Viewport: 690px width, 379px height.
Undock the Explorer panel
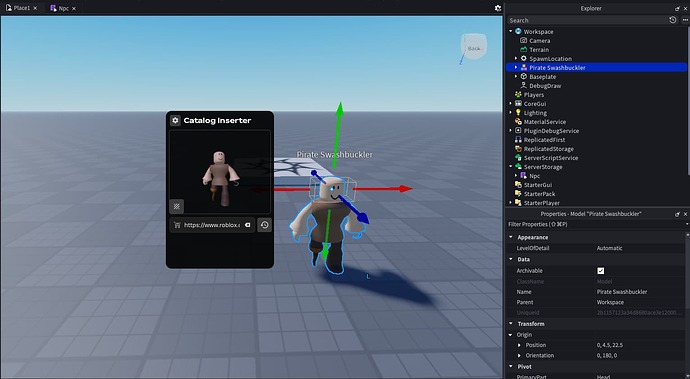[677, 8]
